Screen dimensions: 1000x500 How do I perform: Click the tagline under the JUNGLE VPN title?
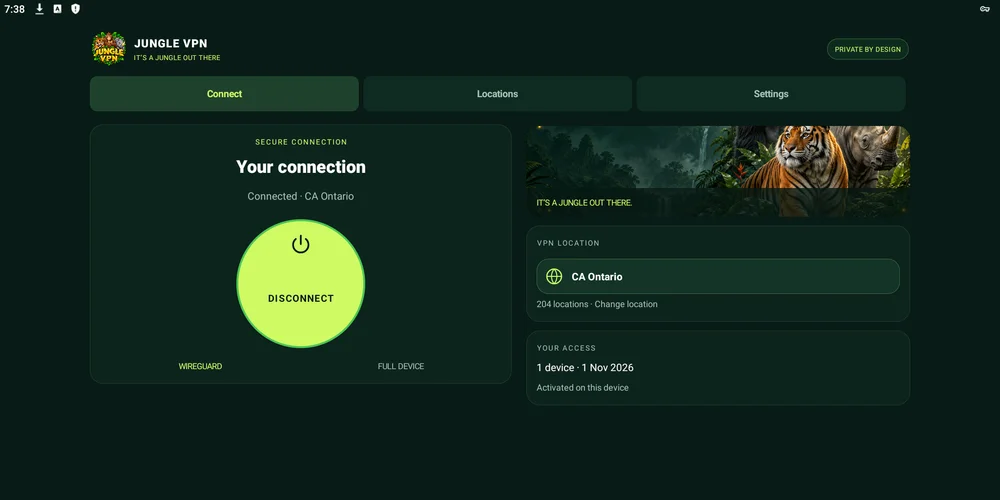click(177, 57)
